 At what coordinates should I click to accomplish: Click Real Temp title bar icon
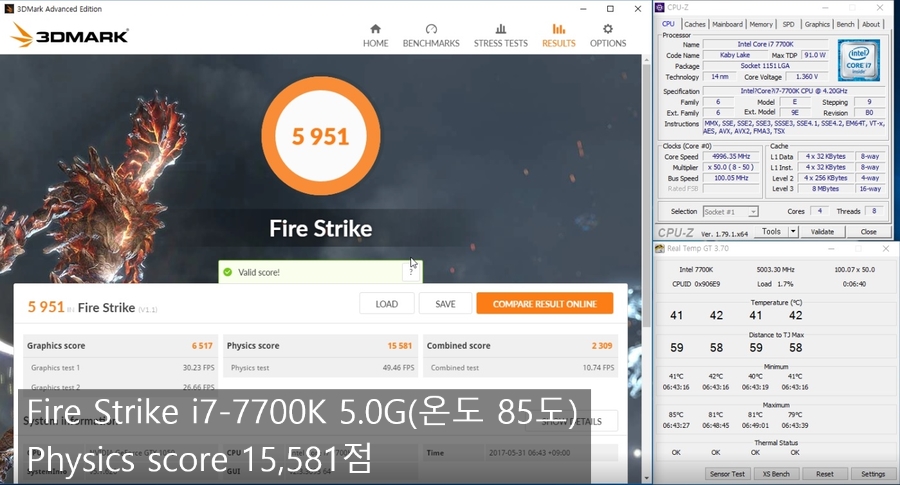pos(660,249)
